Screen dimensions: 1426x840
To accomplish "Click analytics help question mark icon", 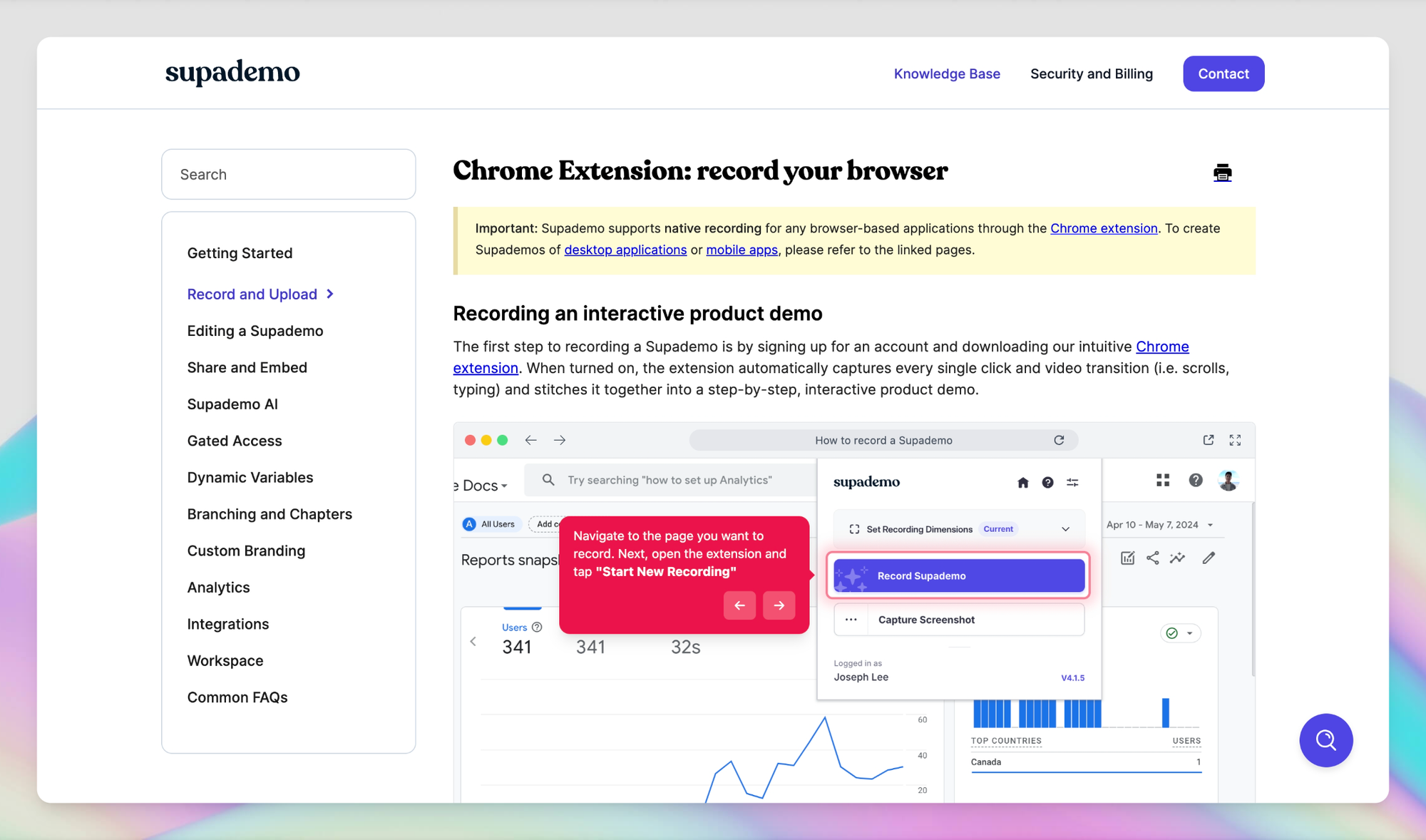I will pyautogui.click(x=1196, y=481).
